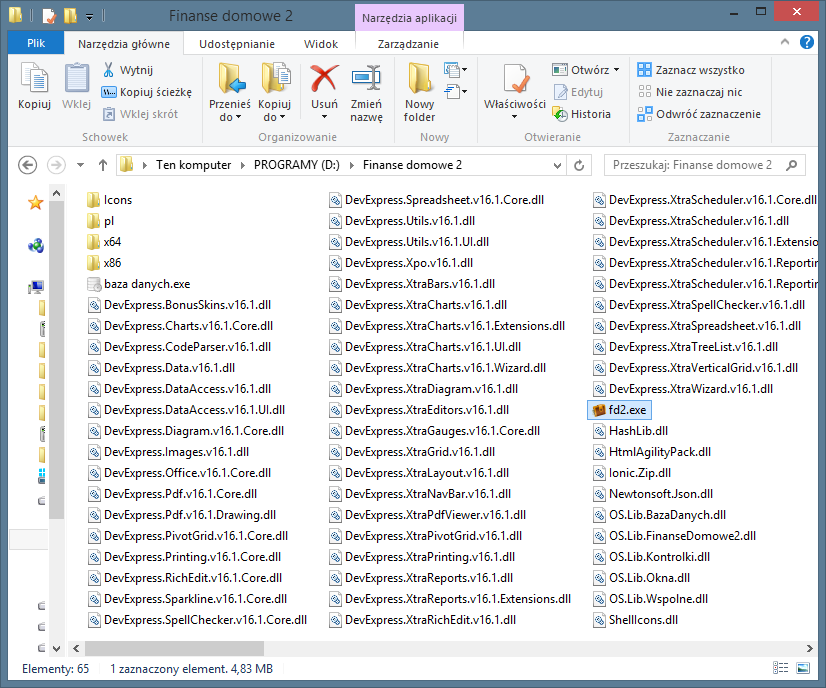Expand the Przenieś do dropdown
Viewport: 826px width, 688px height.
click(x=230, y=117)
